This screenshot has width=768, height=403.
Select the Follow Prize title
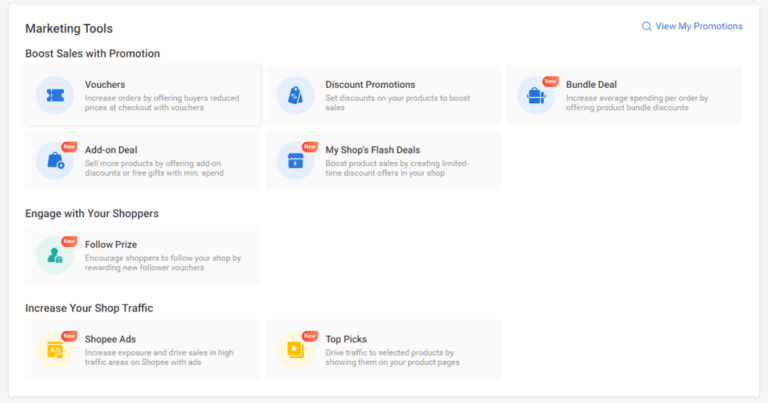click(111, 244)
